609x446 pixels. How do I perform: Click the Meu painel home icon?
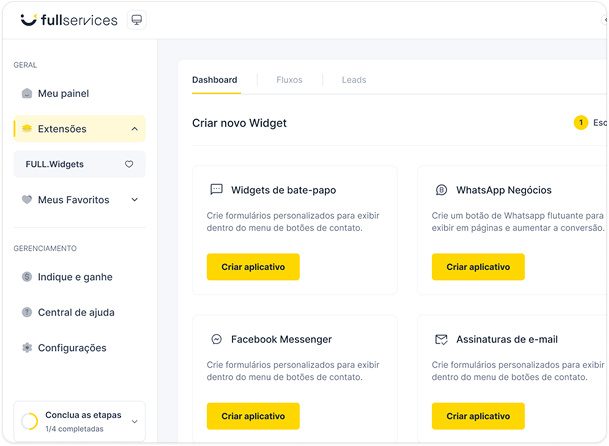coord(26,94)
